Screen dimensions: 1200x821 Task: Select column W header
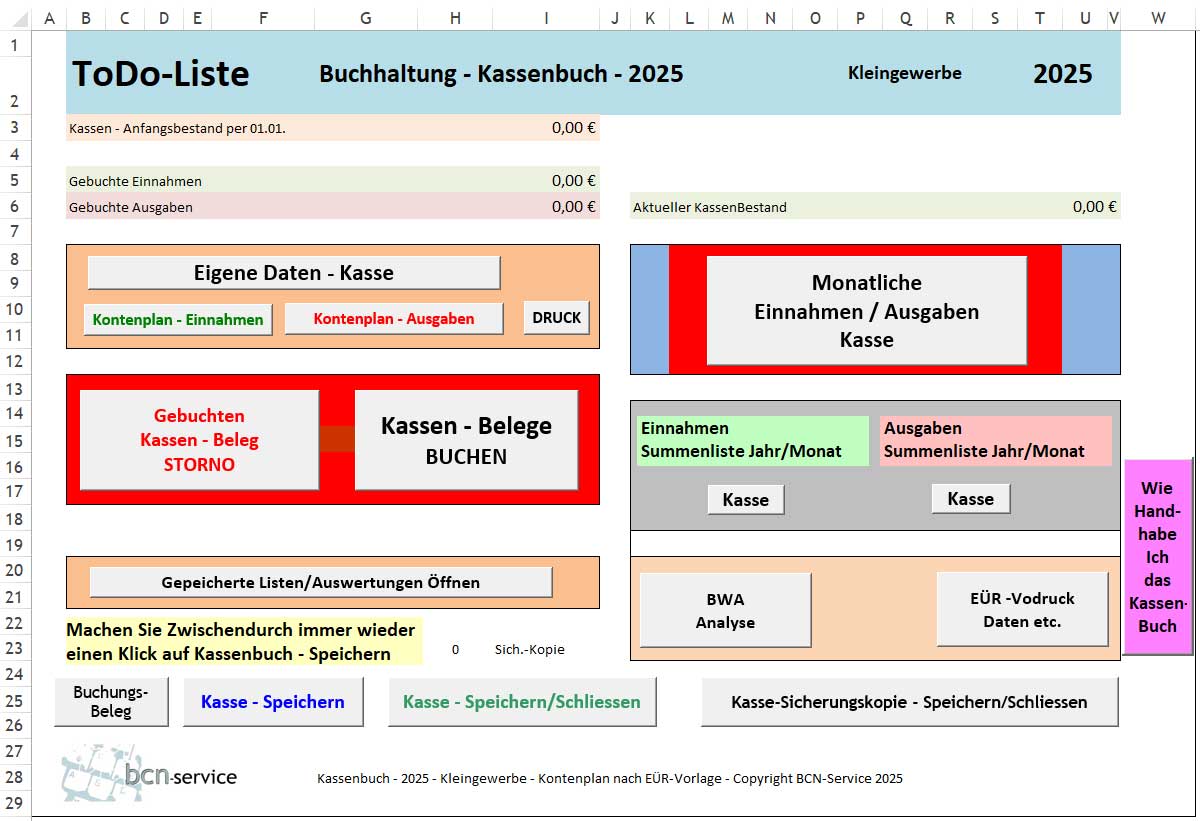pyautogui.click(x=1157, y=18)
